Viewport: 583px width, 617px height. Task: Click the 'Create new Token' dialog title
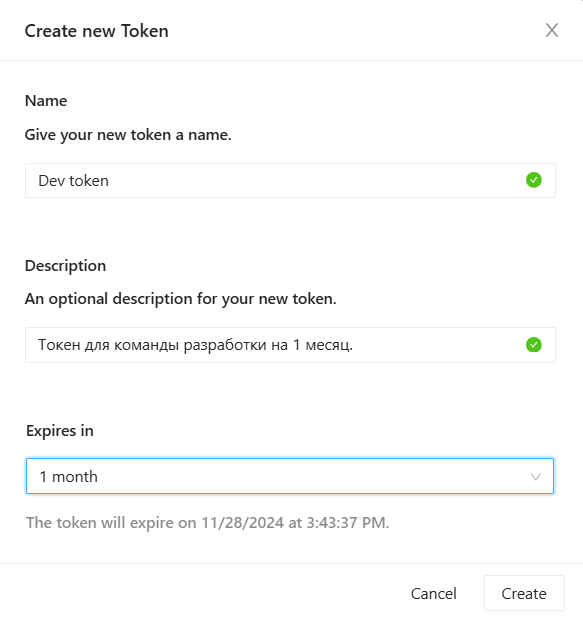(96, 31)
